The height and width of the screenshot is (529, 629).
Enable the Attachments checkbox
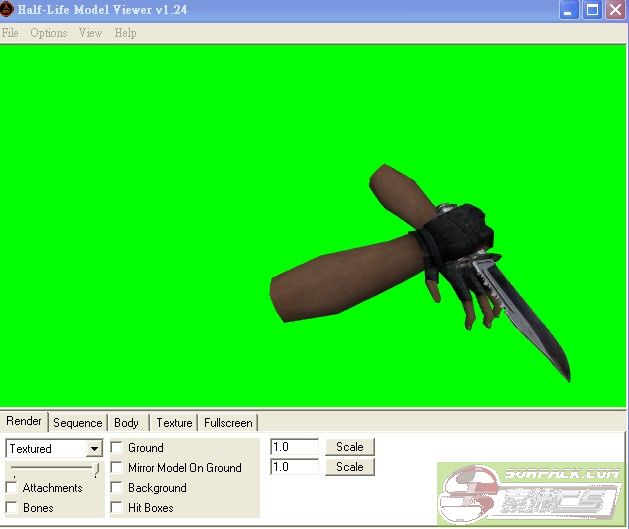pos(12,488)
